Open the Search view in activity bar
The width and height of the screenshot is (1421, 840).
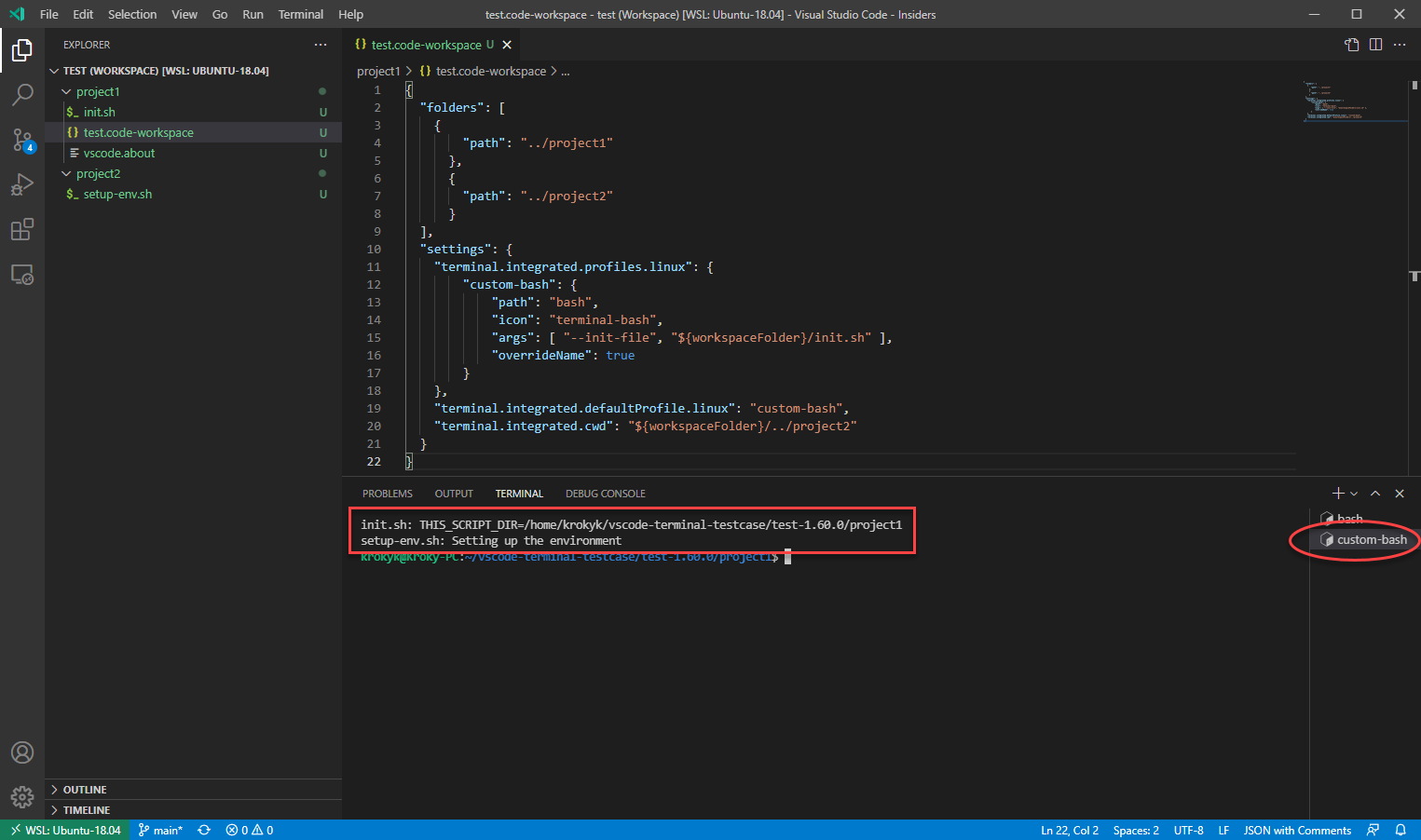(x=22, y=94)
